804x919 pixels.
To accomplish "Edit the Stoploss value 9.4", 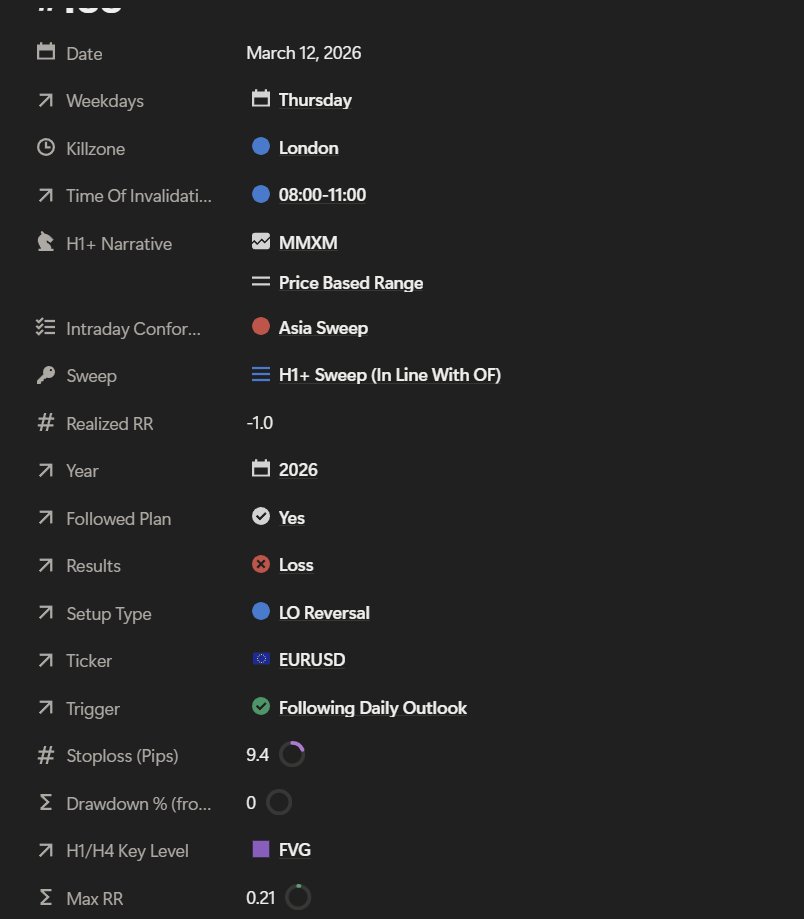I will (257, 755).
